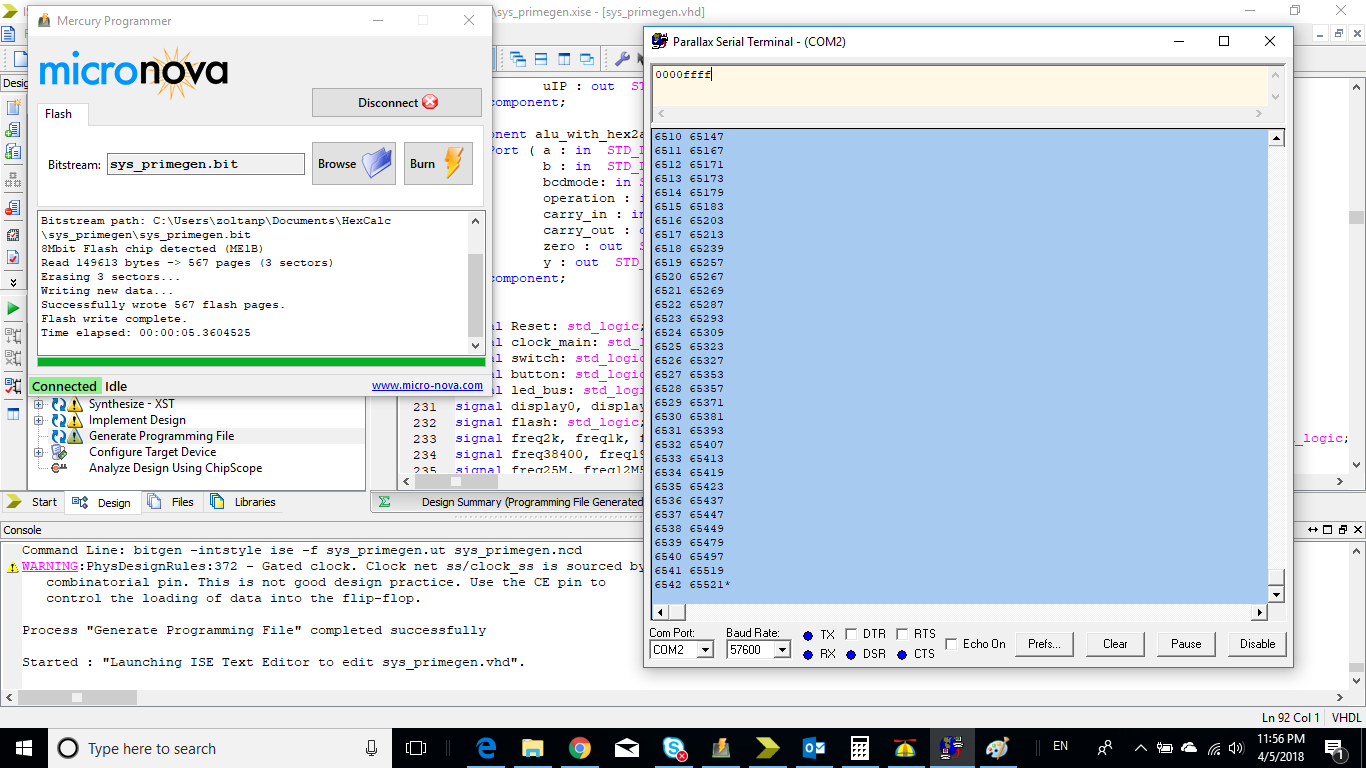Click the green Run process arrow icon
Screen dimensions: 1366x768
pyautogui.click(x=13, y=308)
